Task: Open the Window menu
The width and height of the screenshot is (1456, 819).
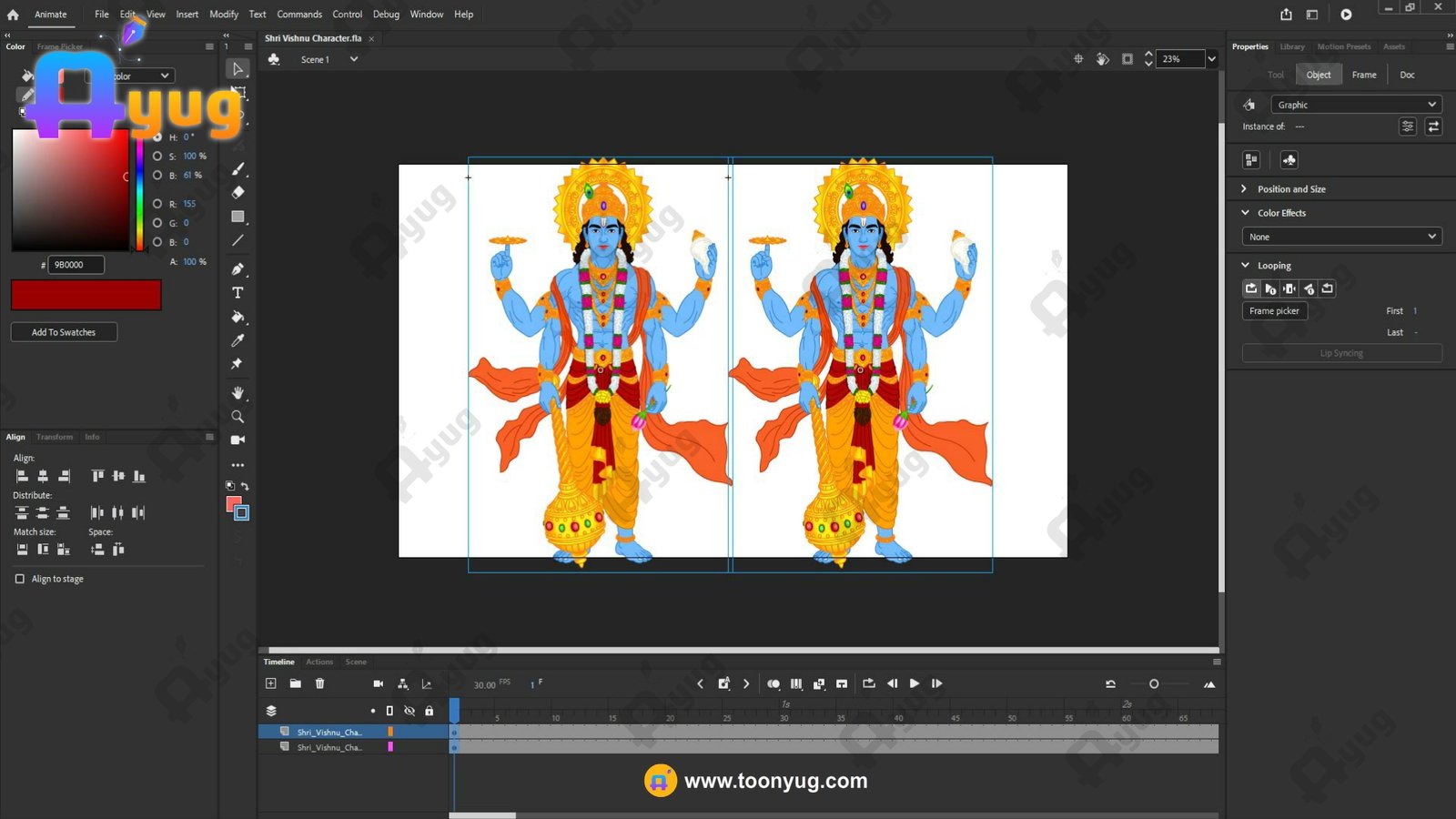Action: pos(427,15)
